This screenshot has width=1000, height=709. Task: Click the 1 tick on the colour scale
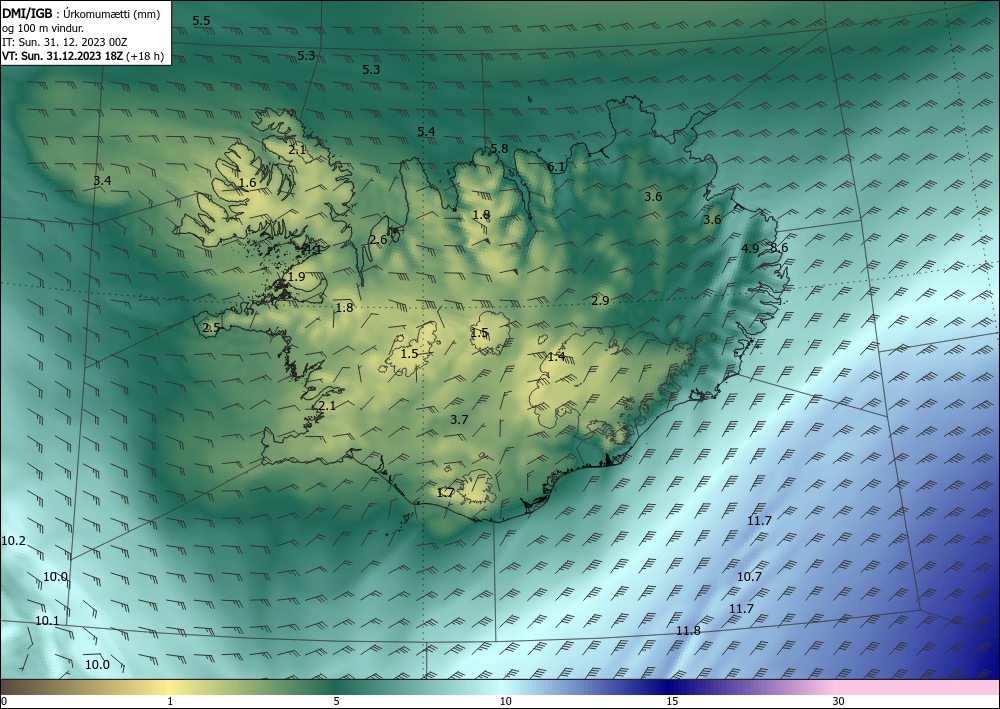(170, 701)
